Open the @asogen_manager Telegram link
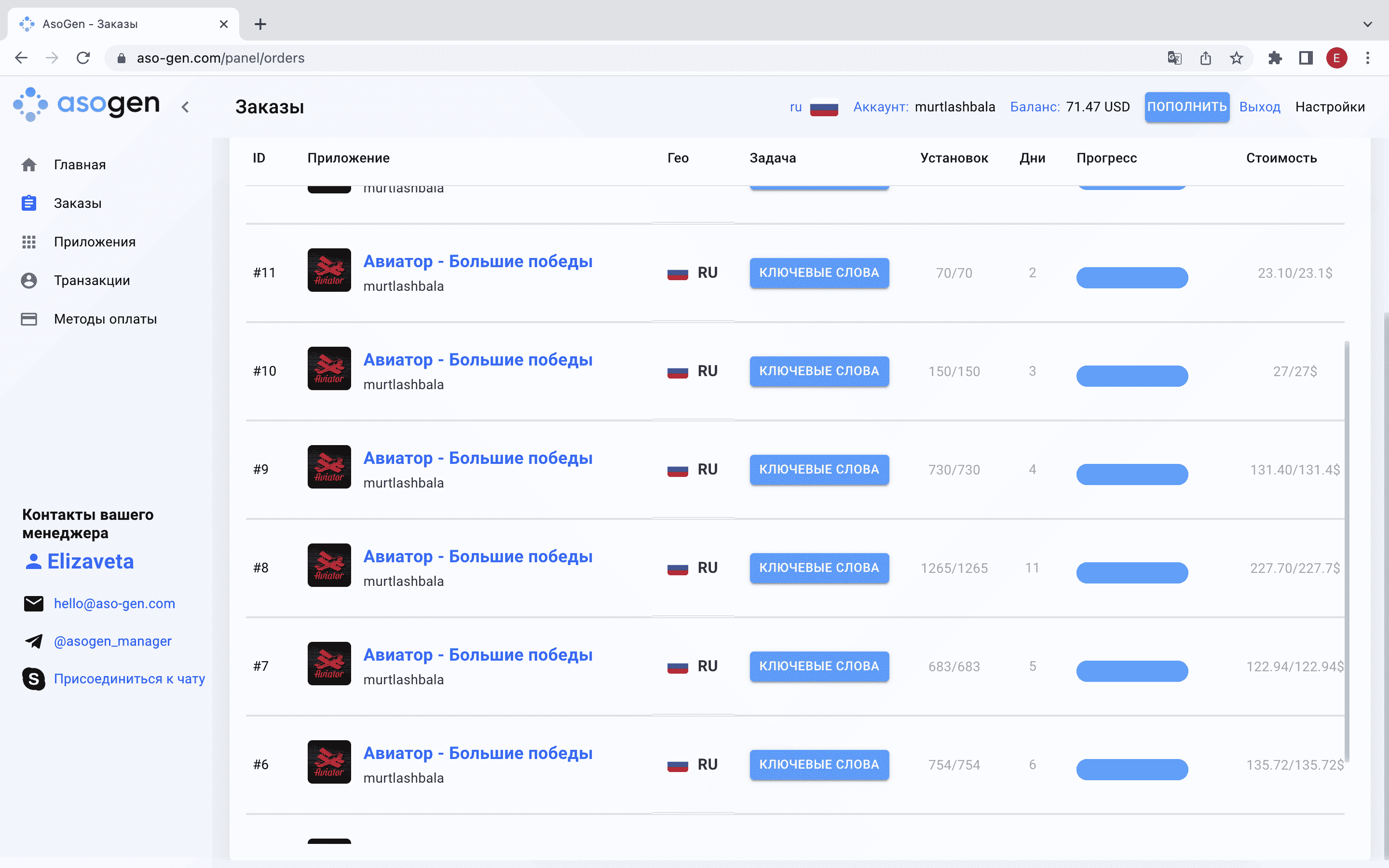The image size is (1389, 868). coord(112,641)
